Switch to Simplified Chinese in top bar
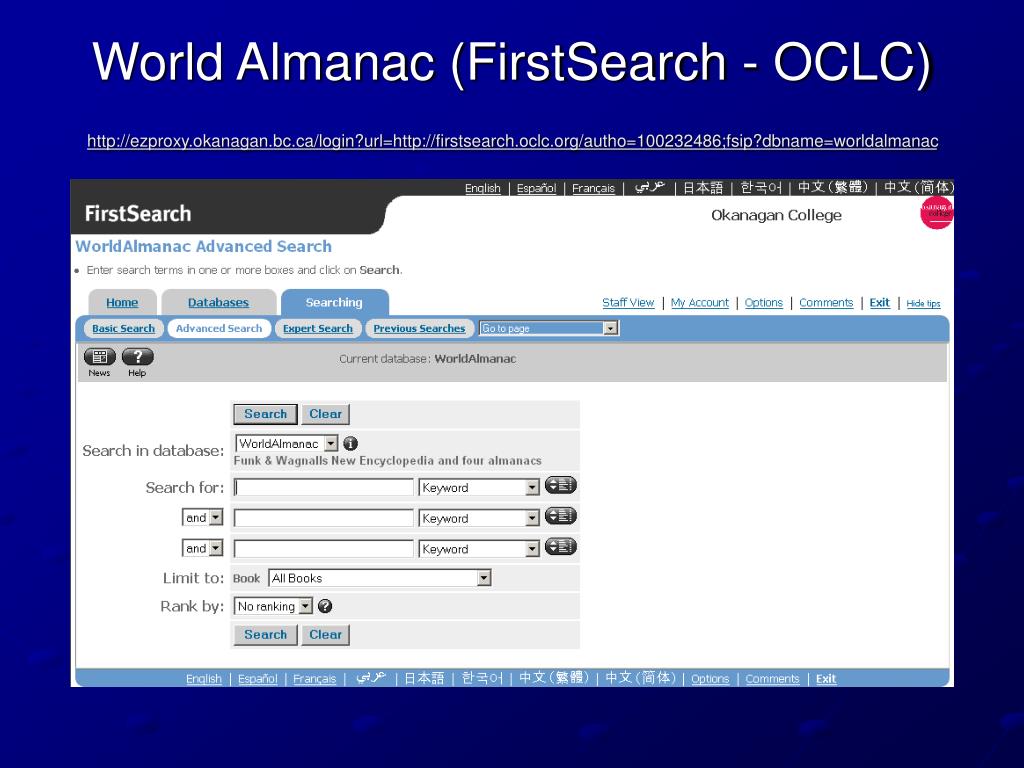1024x768 pixels. coord(919,187)
